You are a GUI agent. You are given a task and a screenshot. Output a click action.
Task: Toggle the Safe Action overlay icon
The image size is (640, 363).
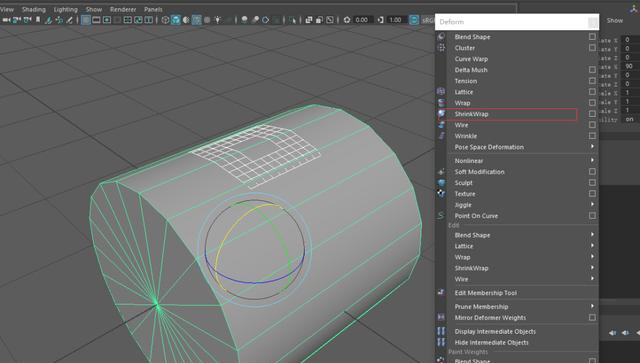point(138,20)
